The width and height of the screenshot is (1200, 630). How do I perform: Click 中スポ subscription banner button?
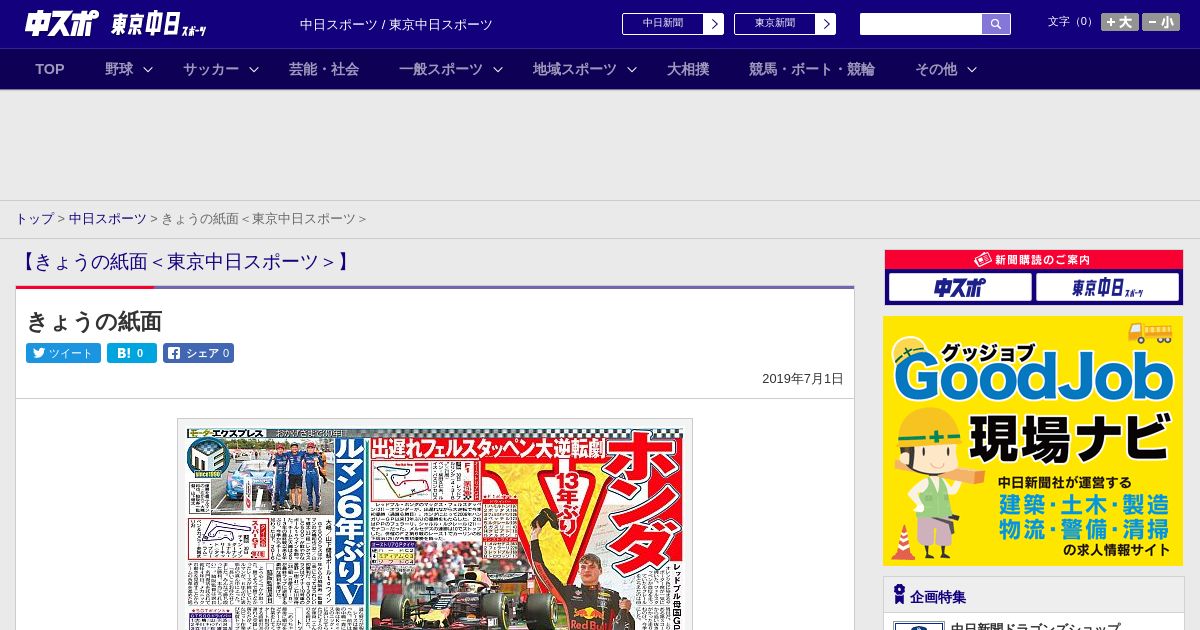click(960, 288)
